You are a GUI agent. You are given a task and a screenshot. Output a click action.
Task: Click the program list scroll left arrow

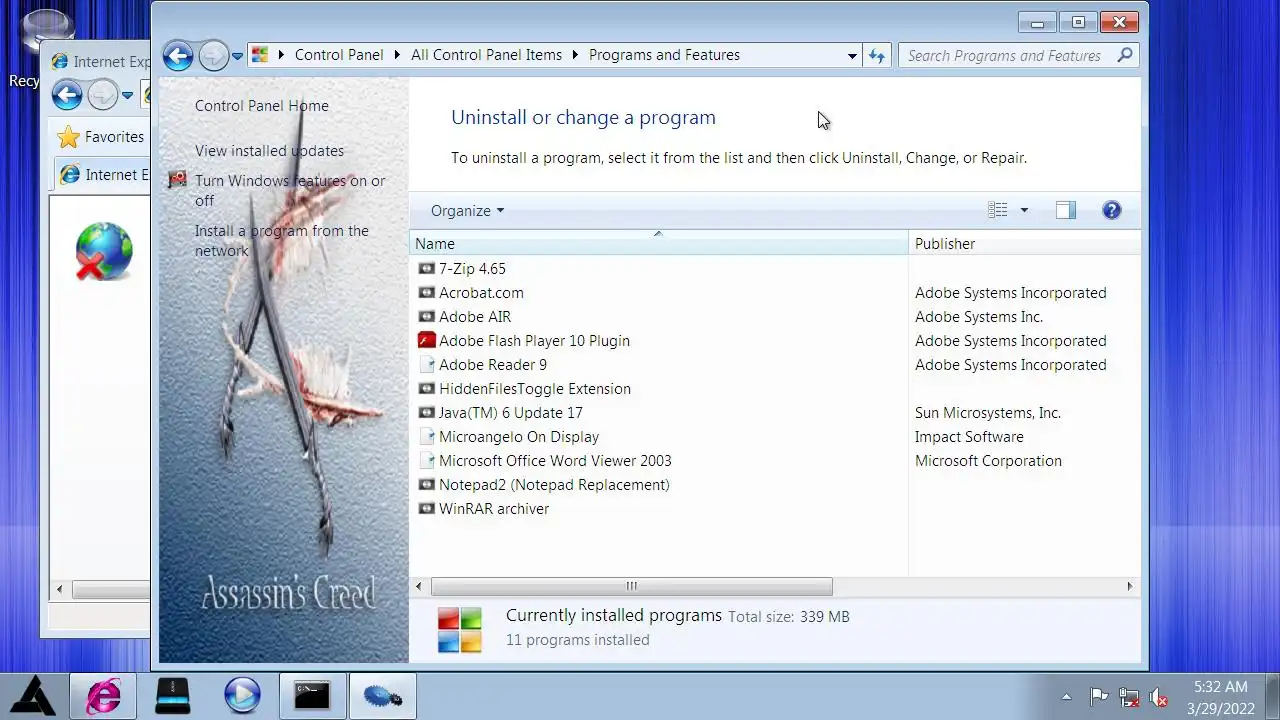(x=419, y=586)
